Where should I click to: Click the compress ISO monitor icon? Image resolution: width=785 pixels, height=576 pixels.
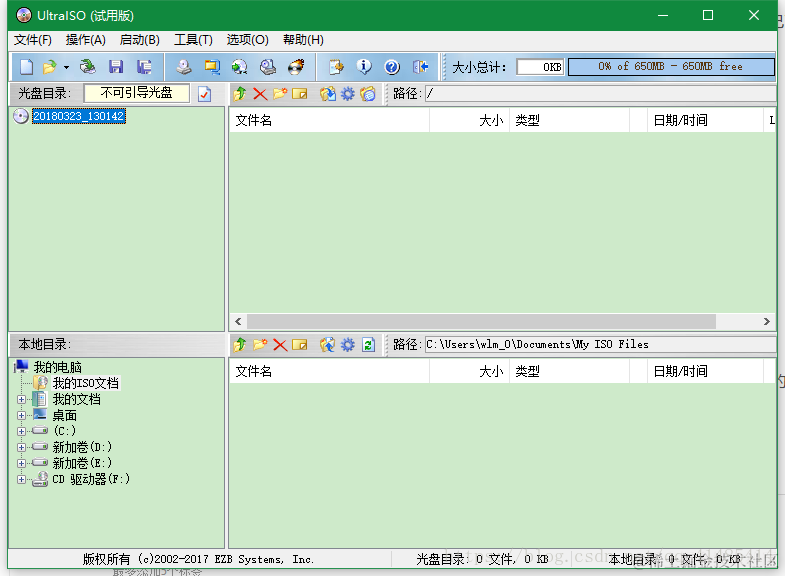click(x=212, y=67)
